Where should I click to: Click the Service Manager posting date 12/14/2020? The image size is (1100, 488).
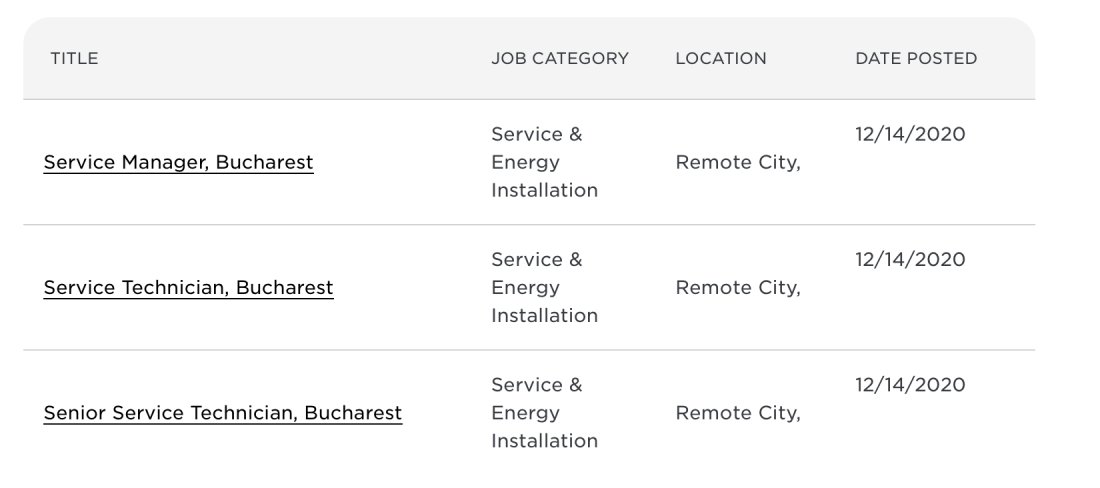tap(910, 134)
